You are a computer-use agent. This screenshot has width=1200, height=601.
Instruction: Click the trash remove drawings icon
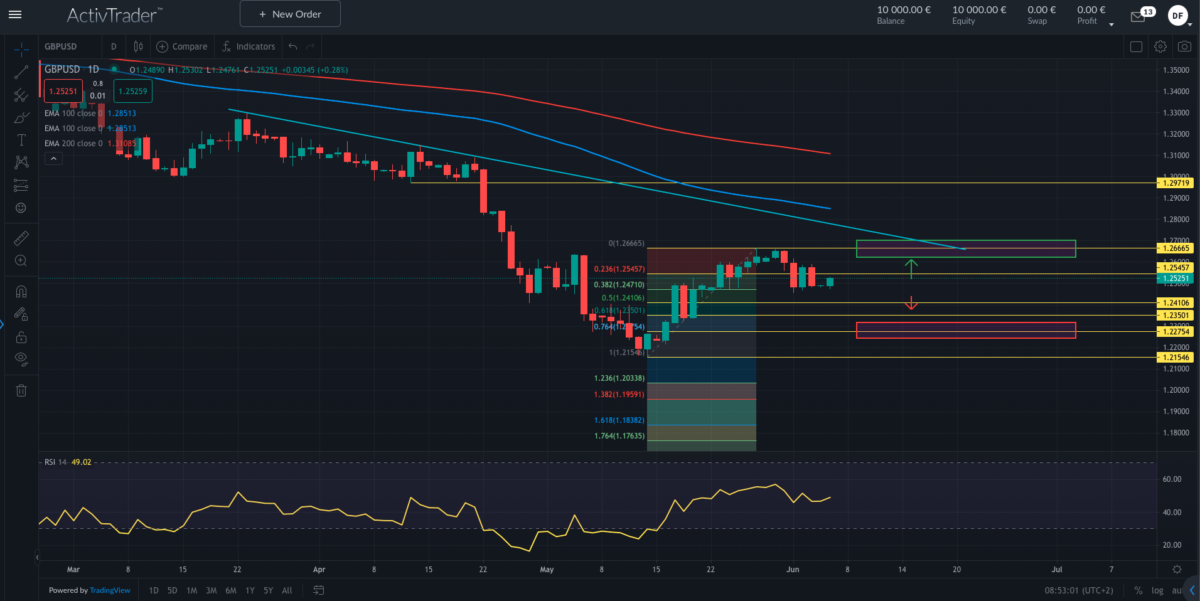(x=20, y=390)
